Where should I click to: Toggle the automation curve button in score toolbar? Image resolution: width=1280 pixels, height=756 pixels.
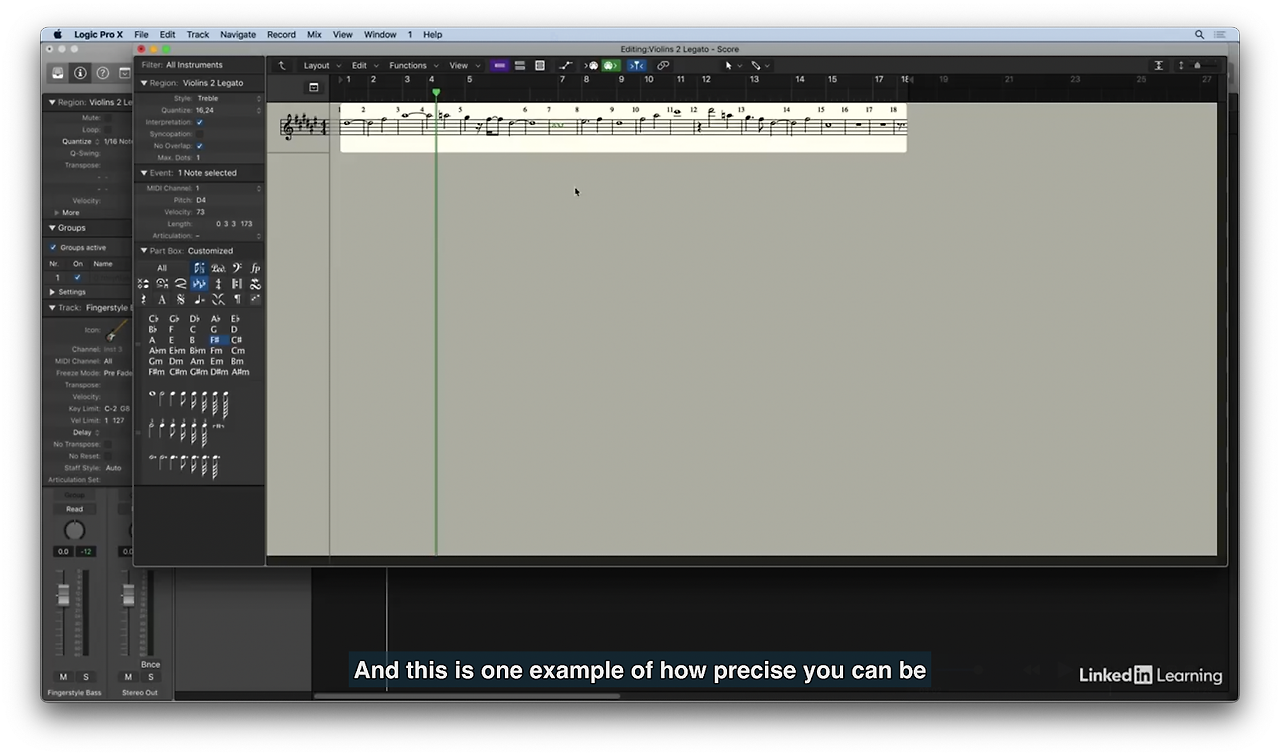pos(566,65)
